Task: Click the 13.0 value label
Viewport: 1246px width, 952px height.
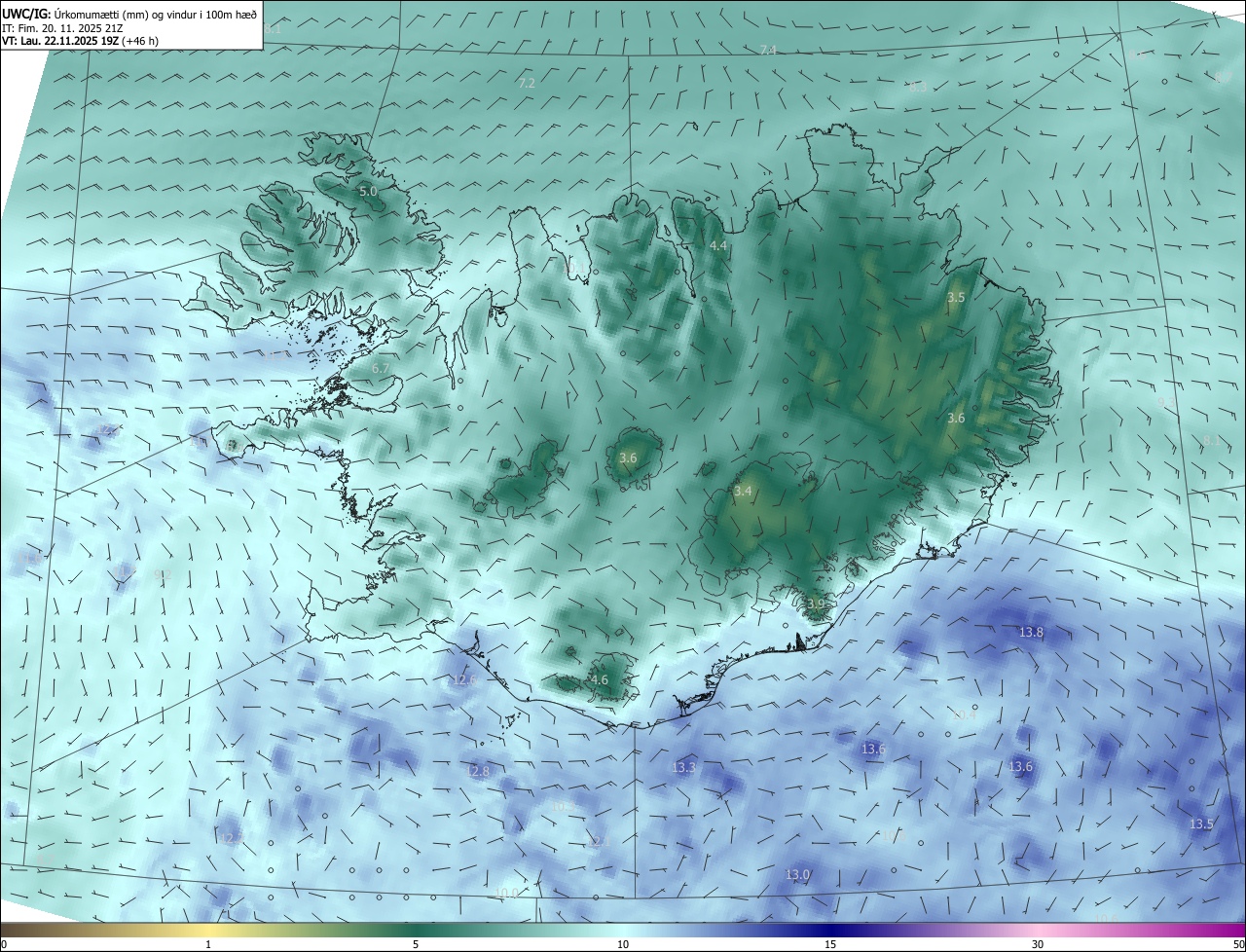Action: [797, 875]
